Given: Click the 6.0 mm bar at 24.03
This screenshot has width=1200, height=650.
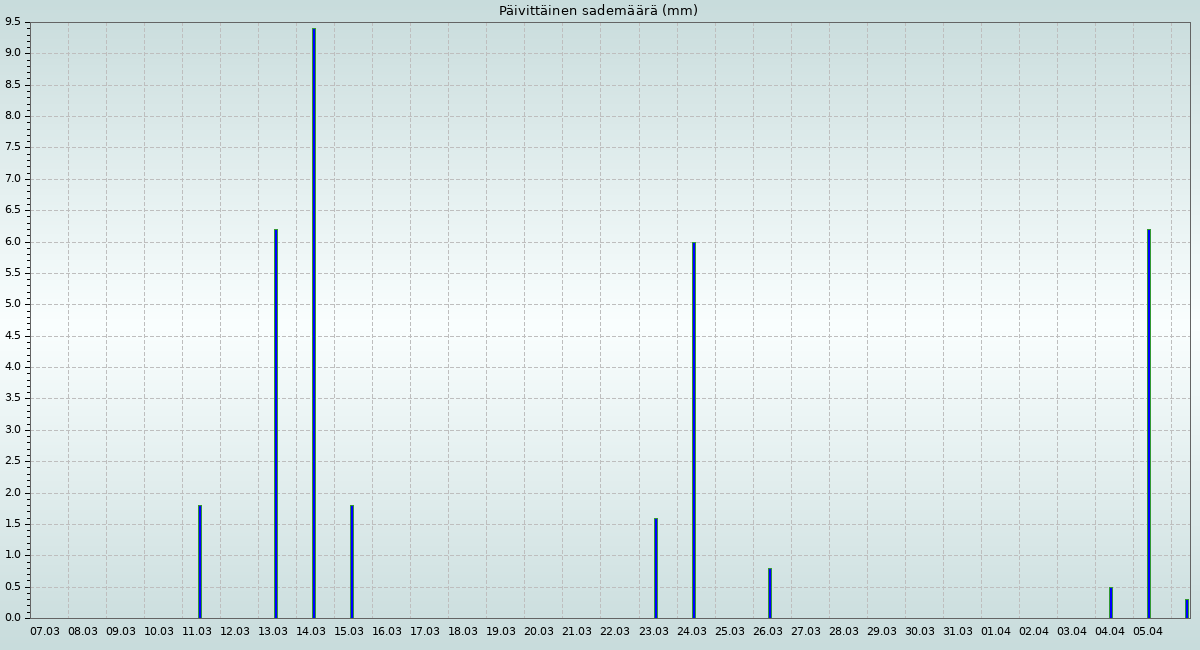Looking at the screenshot, I should 693,430.
